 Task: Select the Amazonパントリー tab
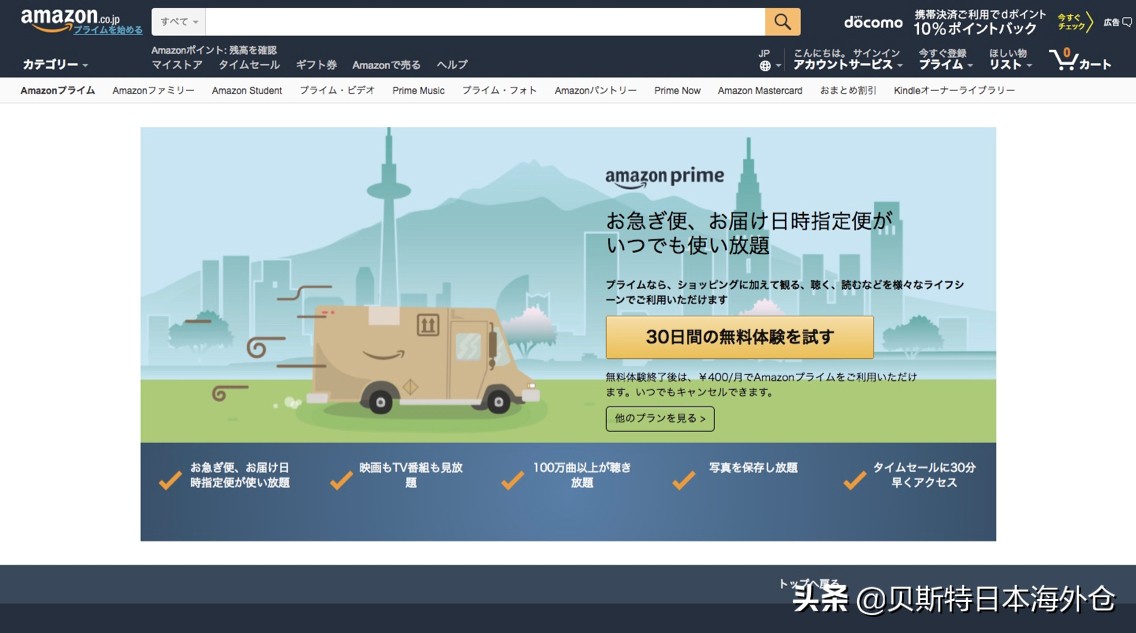pos(596,91)
